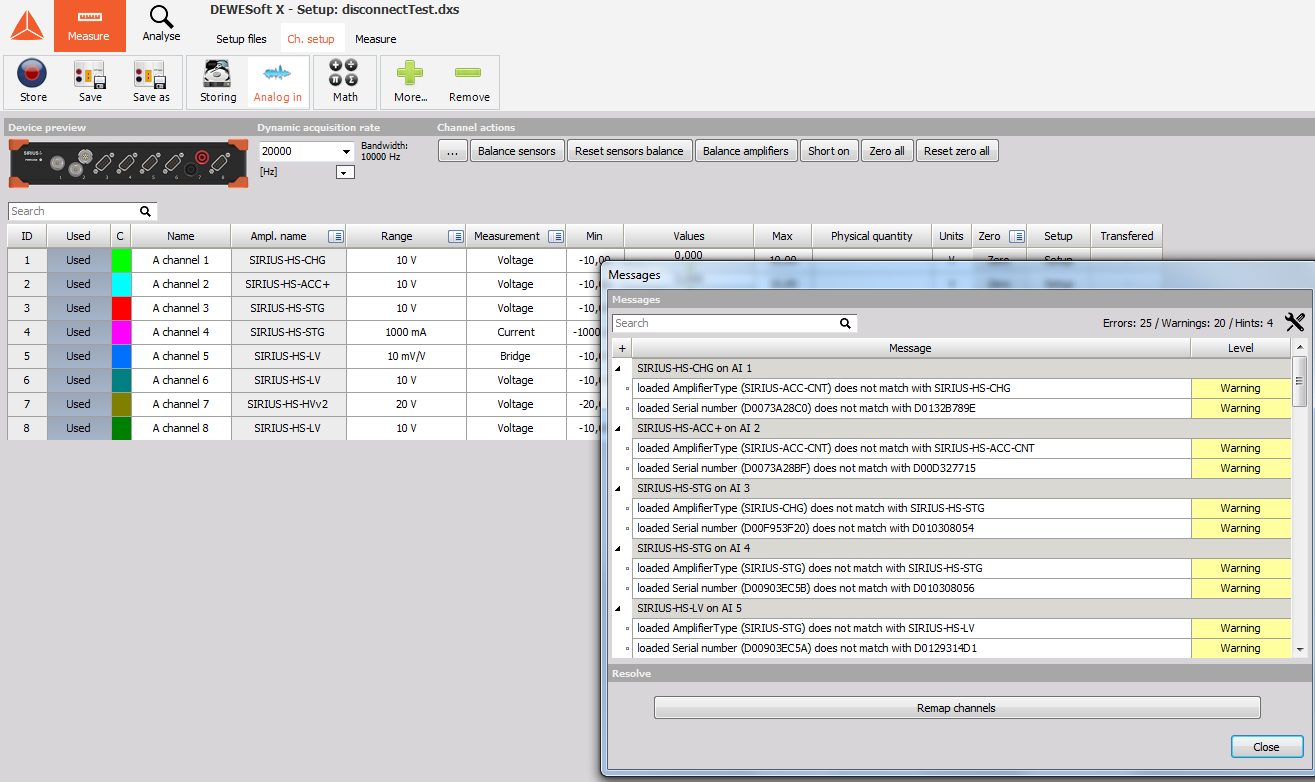Toggle Used for A channel 8
1315x782 pixels.
click(x=78, y=428)
